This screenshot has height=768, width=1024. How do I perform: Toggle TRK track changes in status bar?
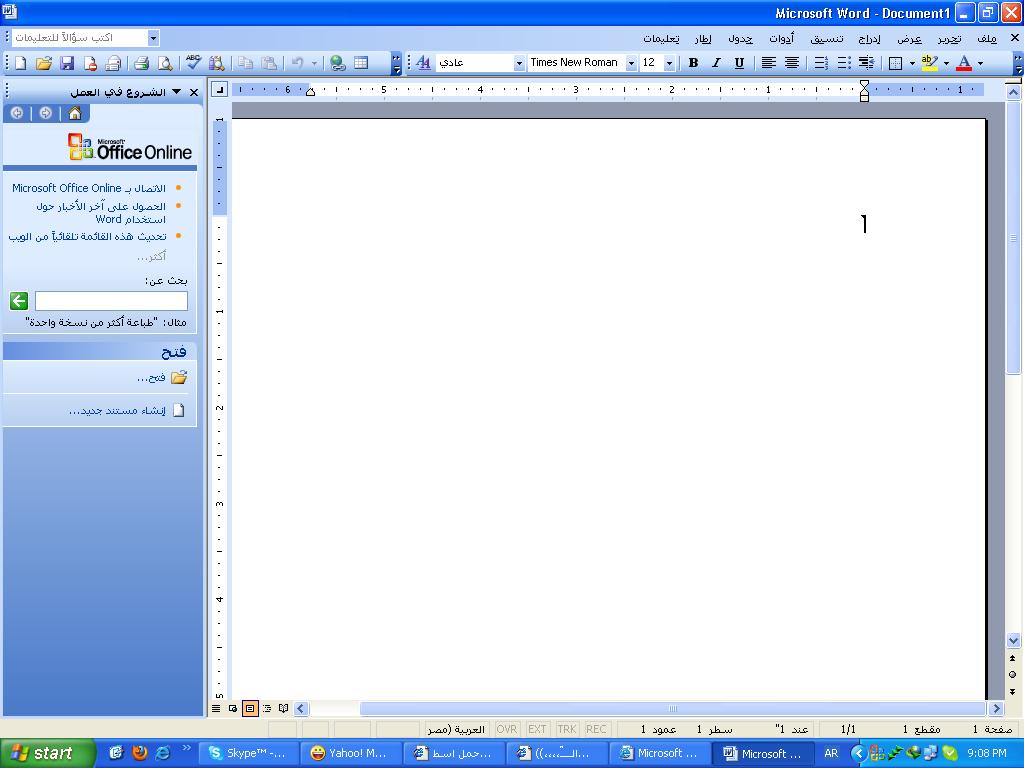[x=567, y=729]
